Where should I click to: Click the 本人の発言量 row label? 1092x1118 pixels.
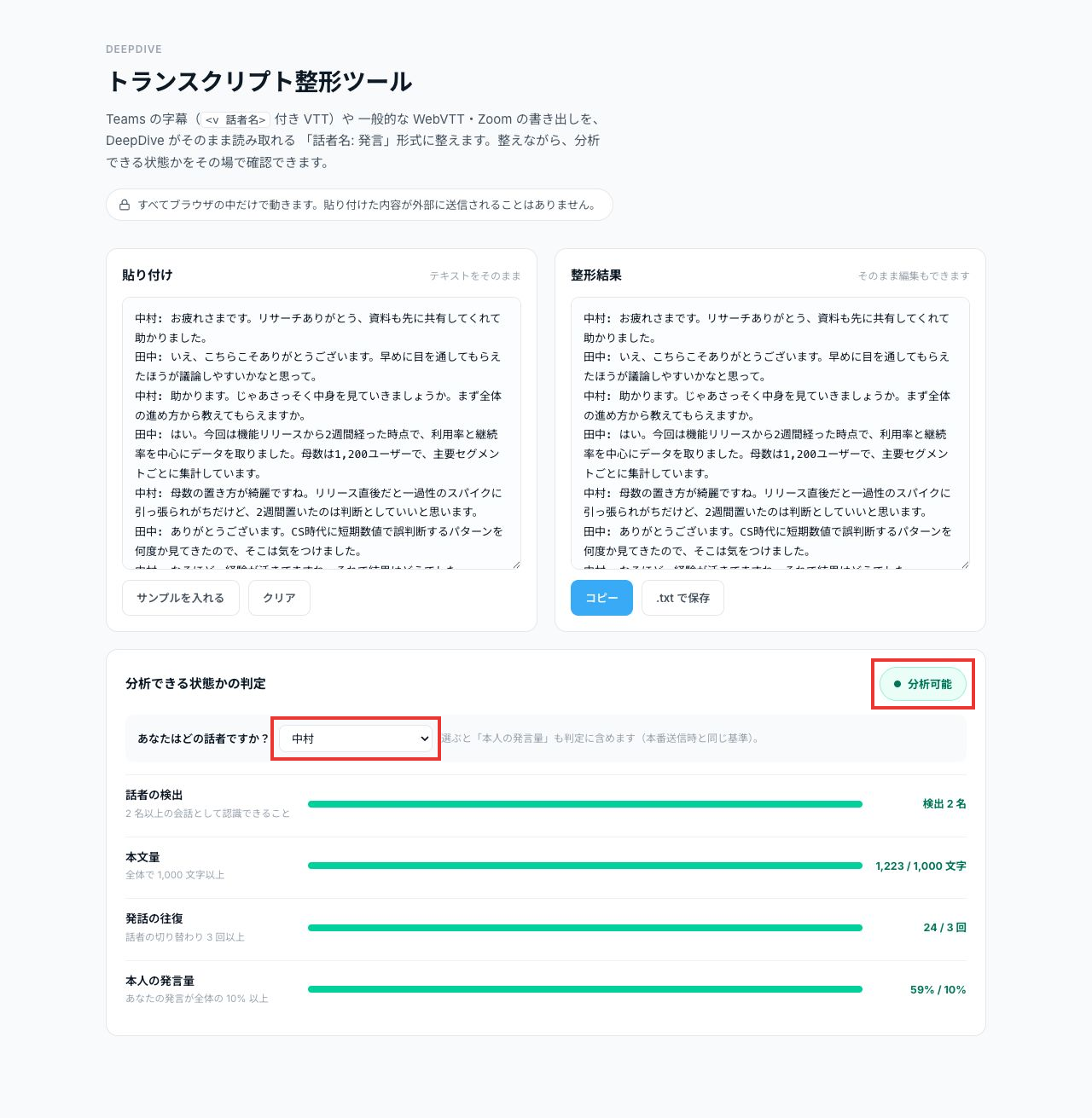click(160, 981)
